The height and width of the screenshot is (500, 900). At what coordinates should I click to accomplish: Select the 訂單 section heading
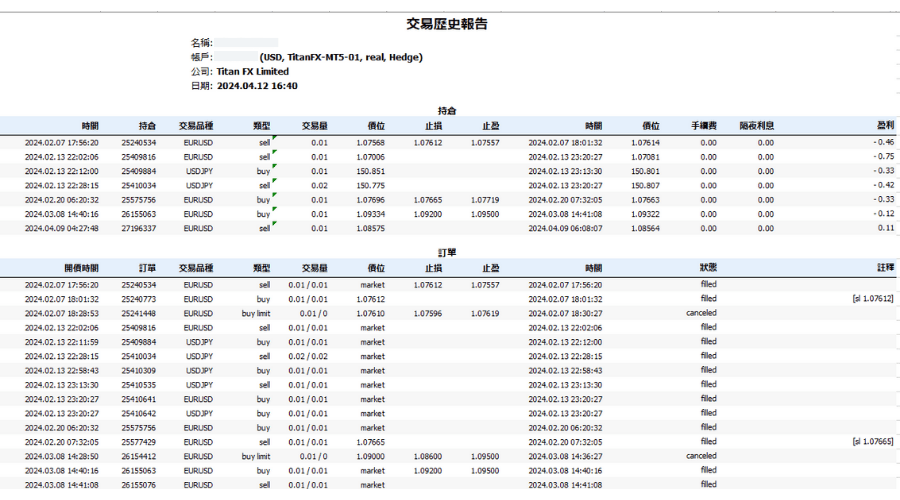(x=448, y=253)
